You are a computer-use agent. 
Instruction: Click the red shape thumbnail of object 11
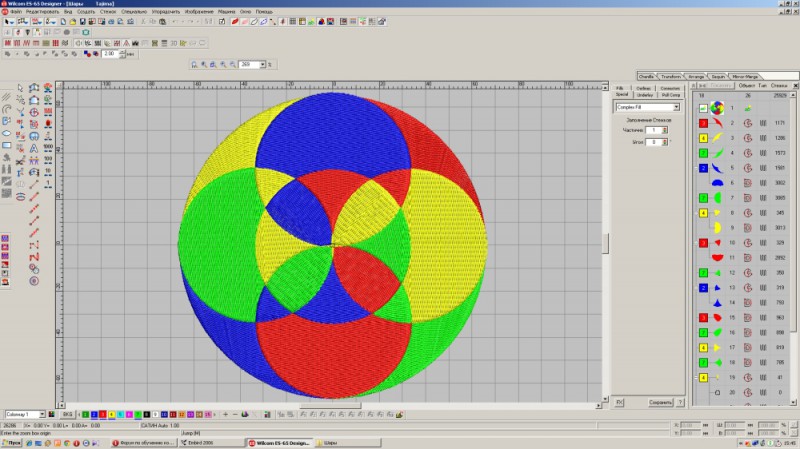click(717, 258)
